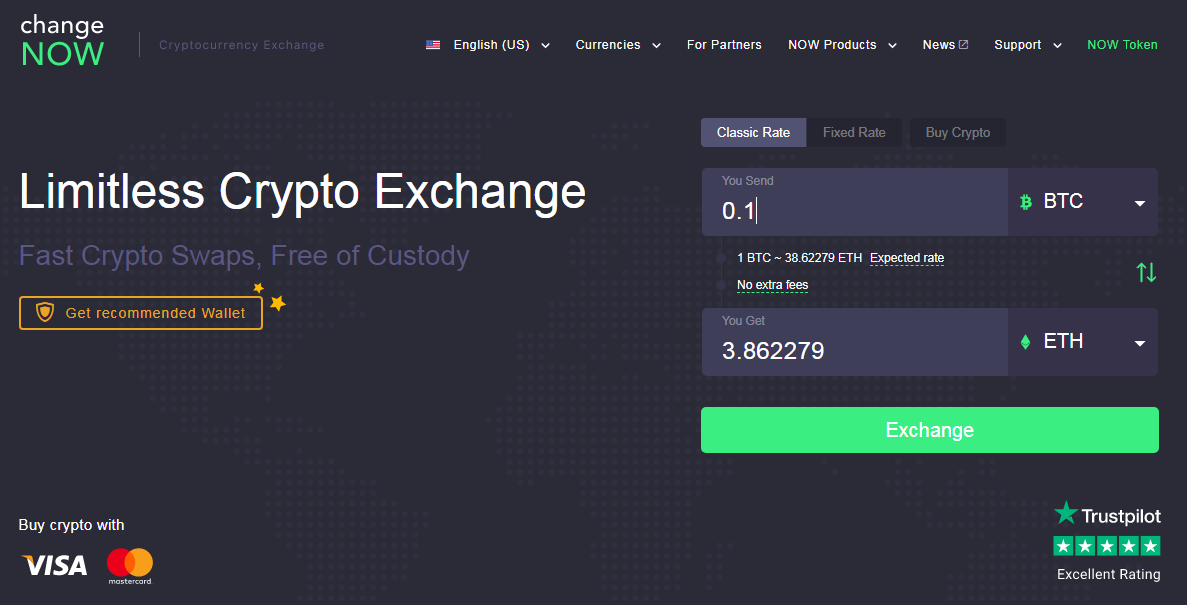Click the green Exchange button

tap(930, 430)
